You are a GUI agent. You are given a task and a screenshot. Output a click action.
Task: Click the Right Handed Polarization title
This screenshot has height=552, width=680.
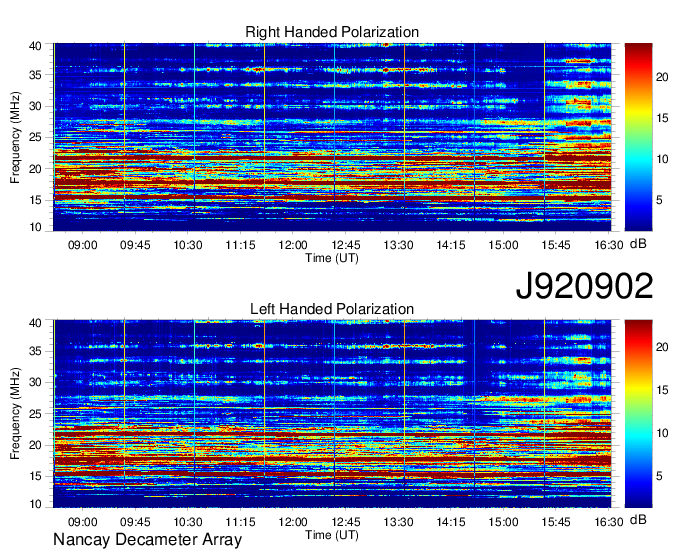(x=332, y=32)
